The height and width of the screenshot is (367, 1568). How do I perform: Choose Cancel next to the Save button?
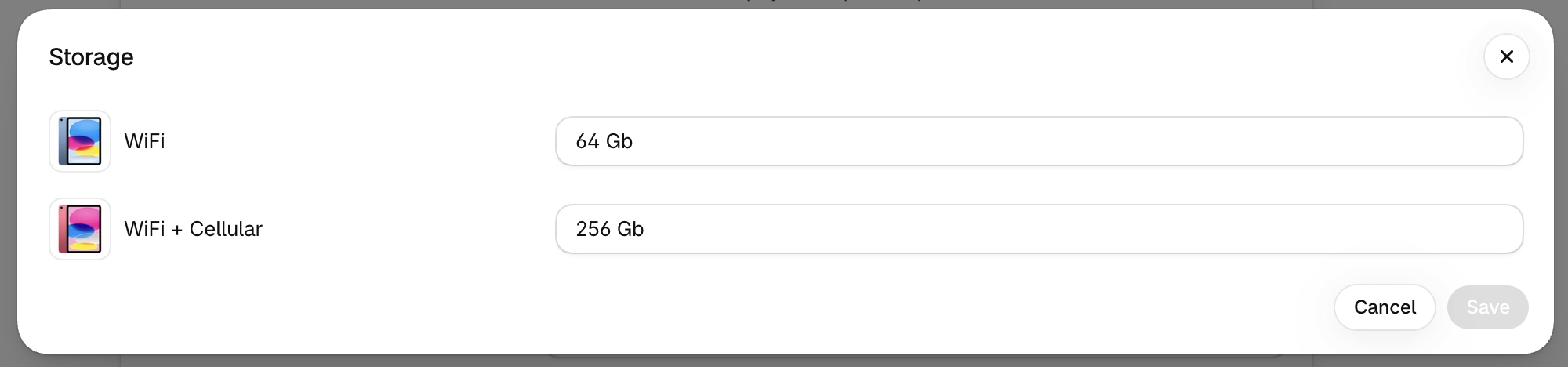coord(1385,307)
